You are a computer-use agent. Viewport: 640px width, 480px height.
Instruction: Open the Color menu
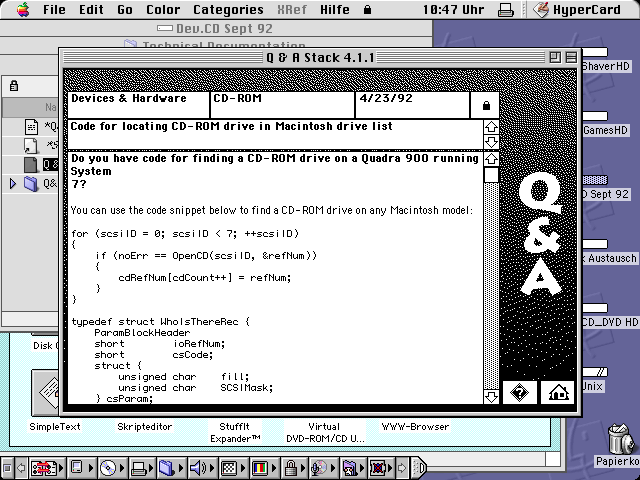tap(163, 9)
